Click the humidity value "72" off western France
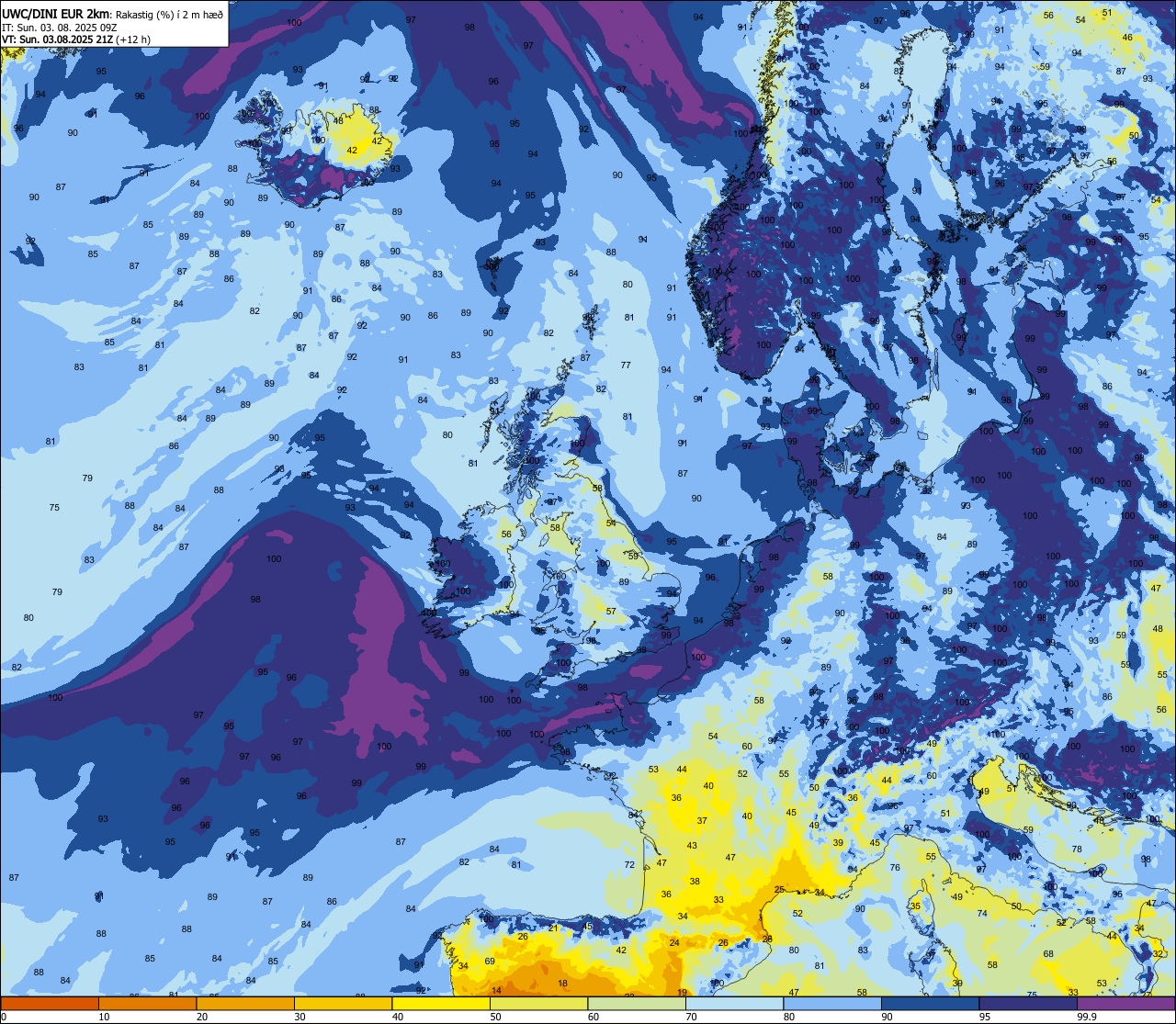Viewport: 1176px width, 1024px height. (629, 865)
